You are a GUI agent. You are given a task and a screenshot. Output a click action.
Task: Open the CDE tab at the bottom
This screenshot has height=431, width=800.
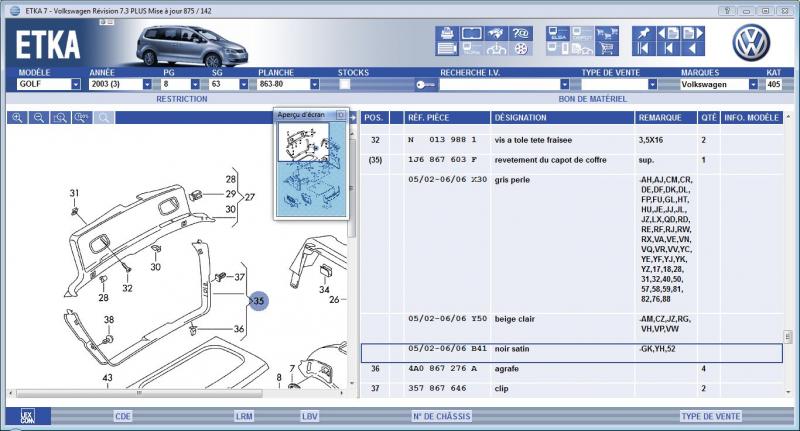click(x=123, y=416)
